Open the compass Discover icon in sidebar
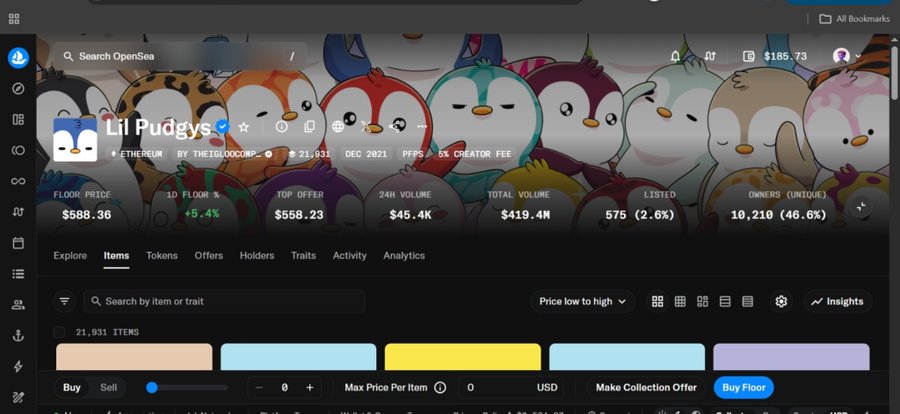Viewport: 900px width, 414px height. point(18,88)
